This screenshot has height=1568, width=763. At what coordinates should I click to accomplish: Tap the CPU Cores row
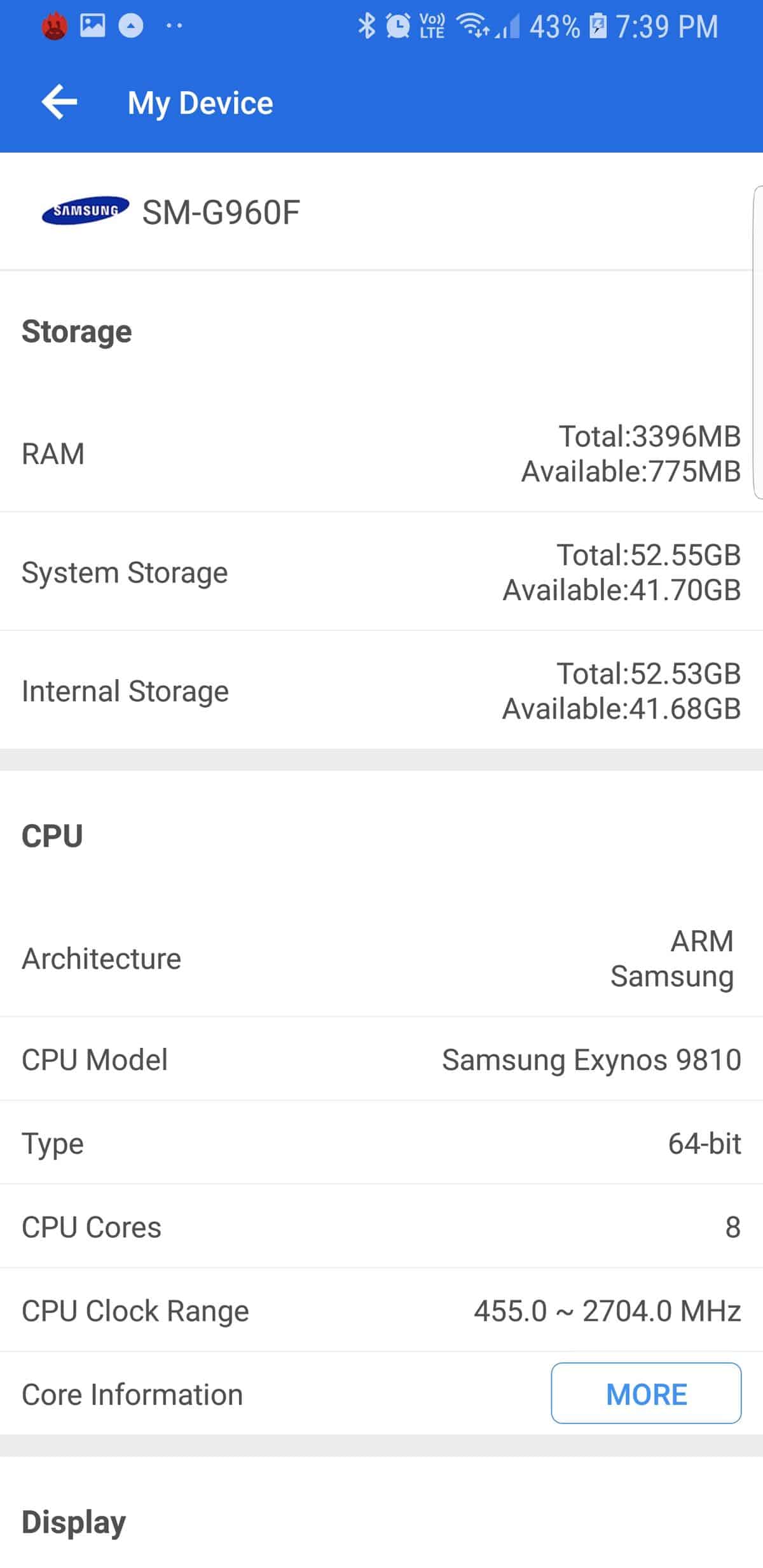tap(381, 1227)
